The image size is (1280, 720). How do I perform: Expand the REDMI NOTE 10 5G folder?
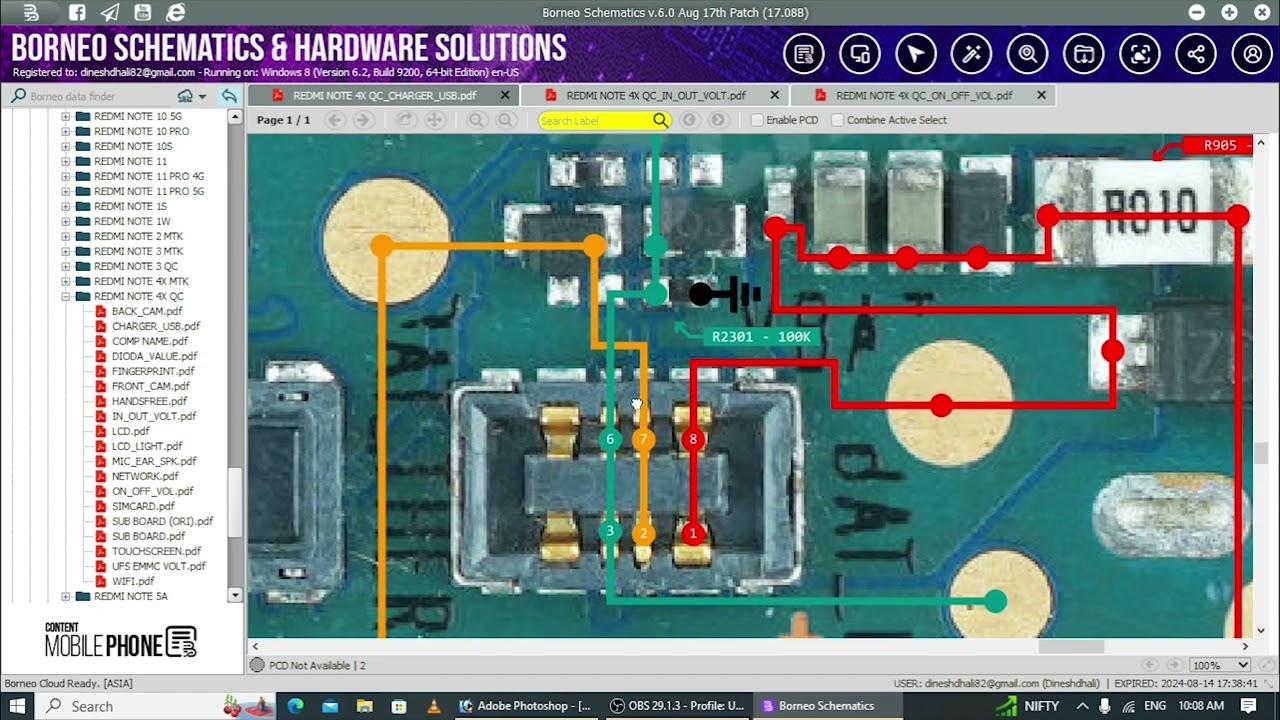pyautogui.click(x=66, y=116)
